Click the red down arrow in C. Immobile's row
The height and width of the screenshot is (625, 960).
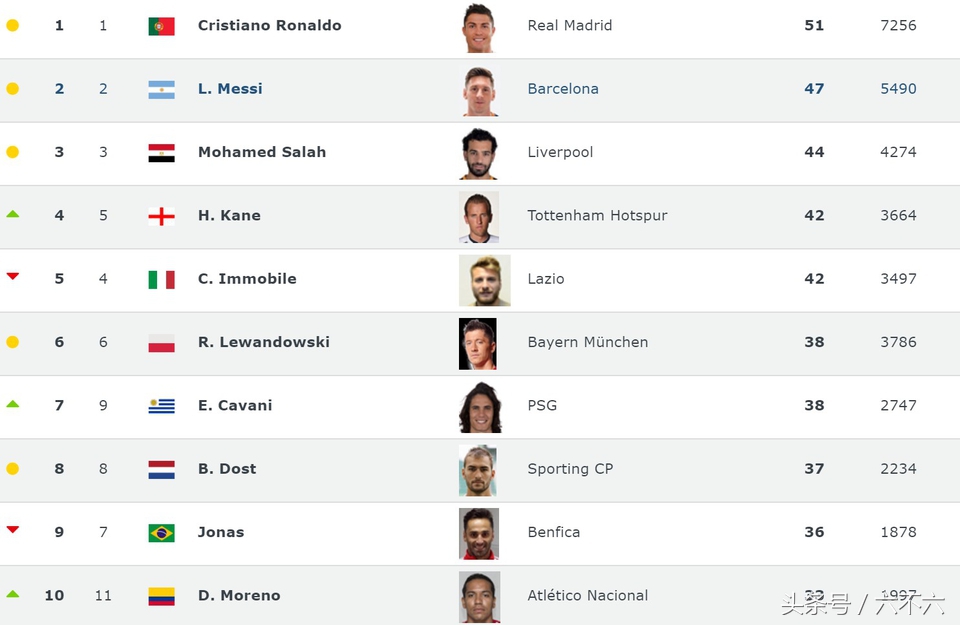(13, 277)
